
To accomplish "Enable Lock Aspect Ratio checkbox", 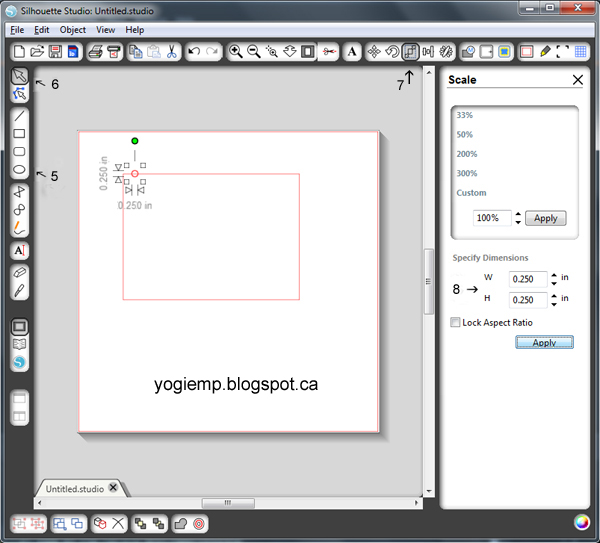I will [456, 323].
